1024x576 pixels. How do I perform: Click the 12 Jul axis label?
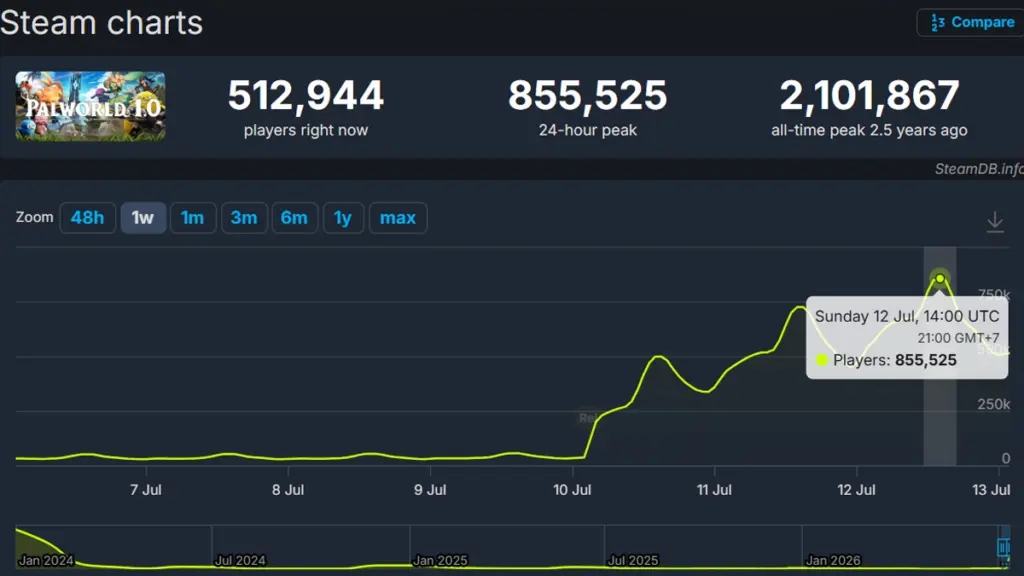[x=856, y=490]
